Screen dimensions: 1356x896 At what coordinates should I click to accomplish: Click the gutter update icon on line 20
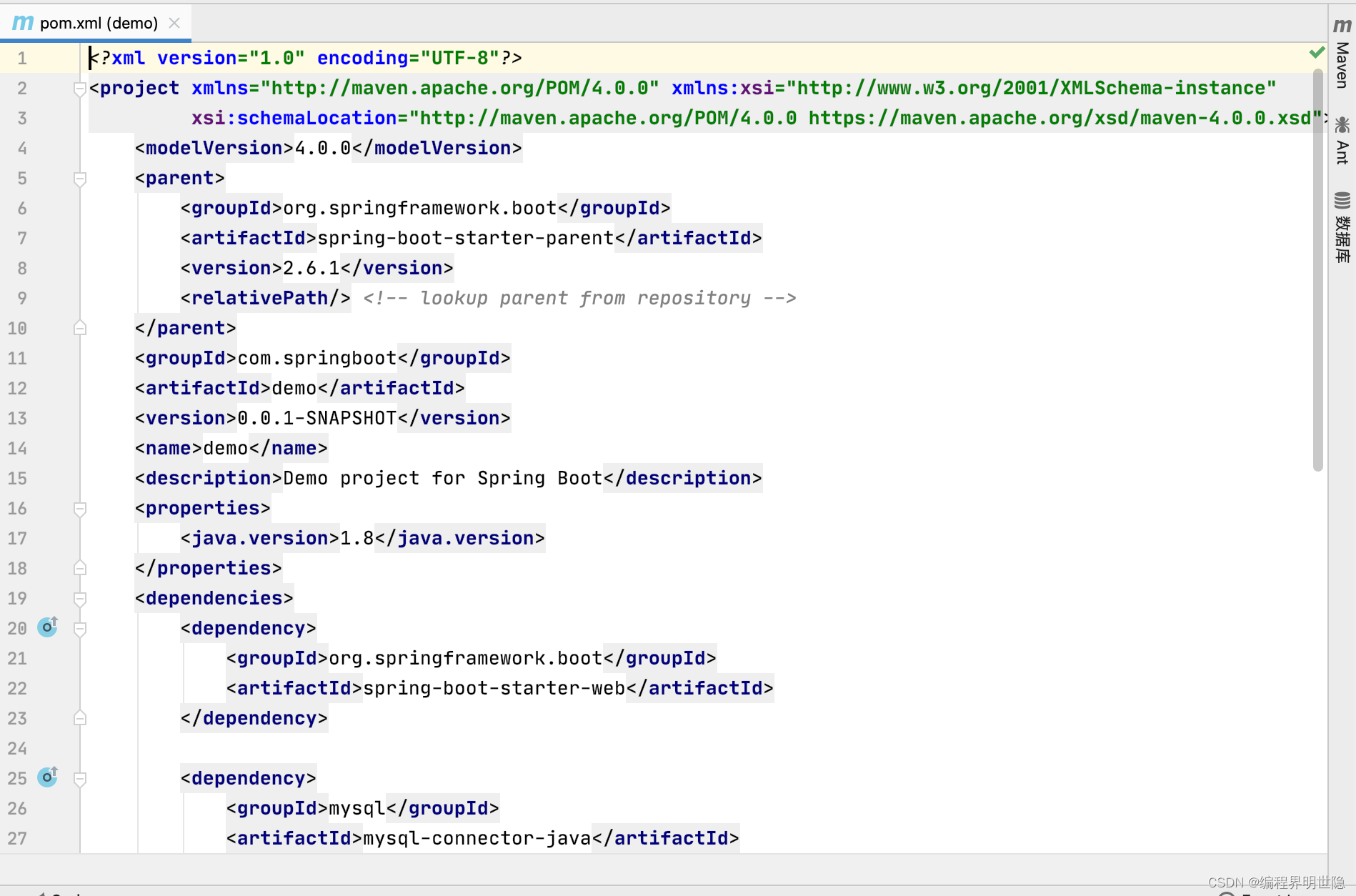point(48,627)
